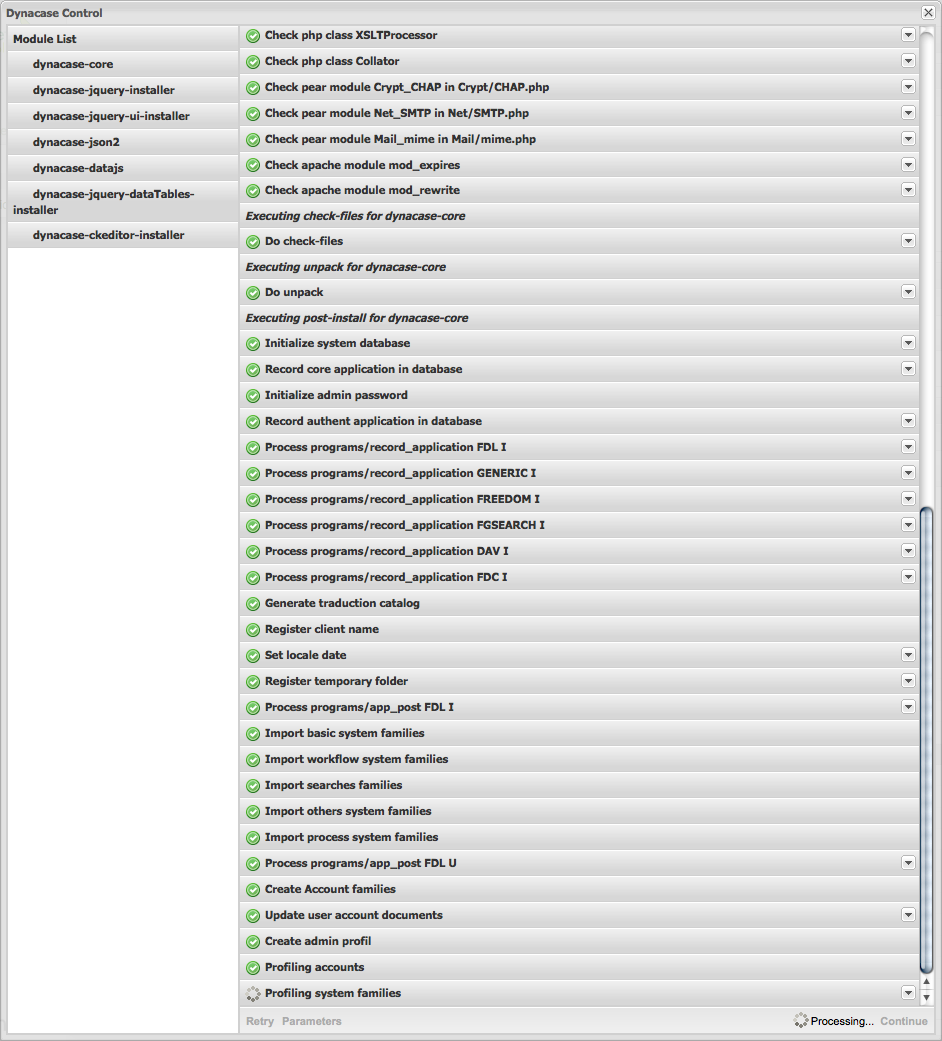Click success icon beside Check apache module mod_expires
This screenshot has height=1041, width=942.
coord(253,165)
